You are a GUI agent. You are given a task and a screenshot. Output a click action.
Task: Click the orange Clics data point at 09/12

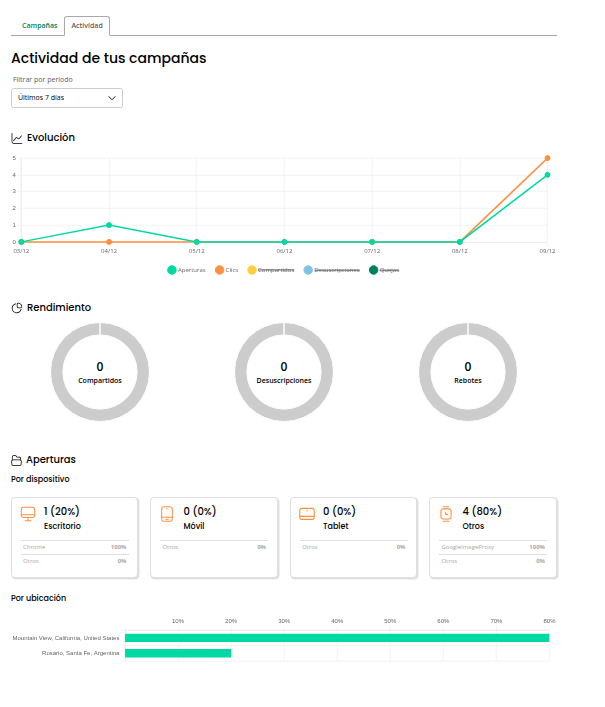pos(547,158)
